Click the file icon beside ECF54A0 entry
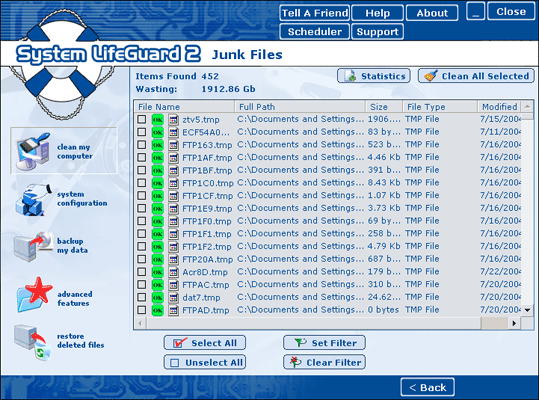Image resolution: width=539 pixels, height=400 pixels. (x=173, y=132)
